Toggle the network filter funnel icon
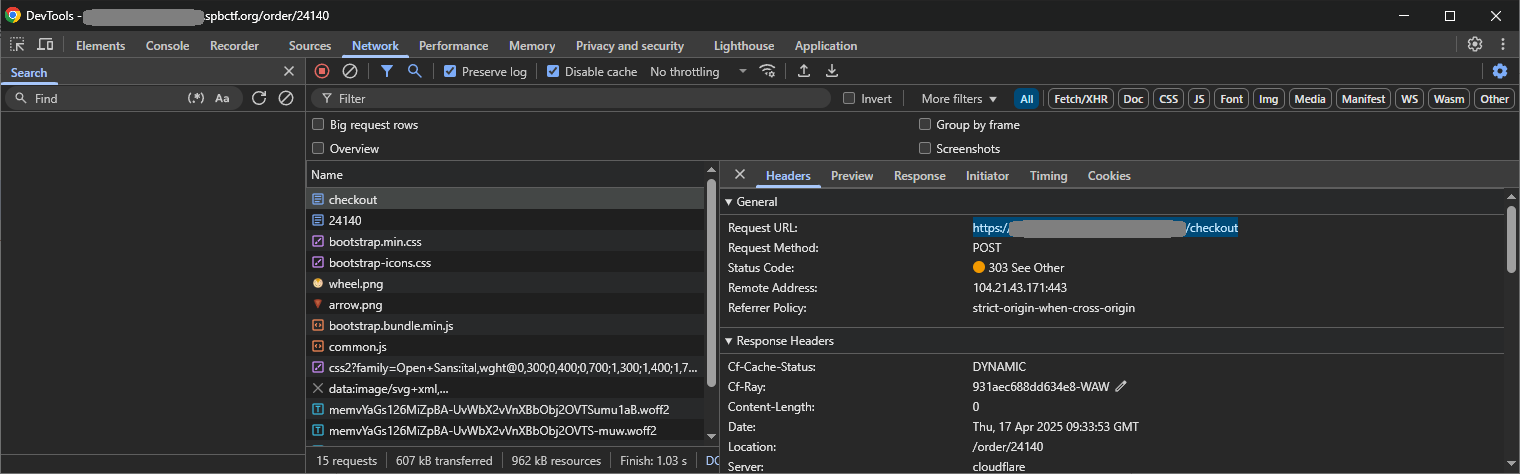The image size is (1520, 474). point(386,71)
